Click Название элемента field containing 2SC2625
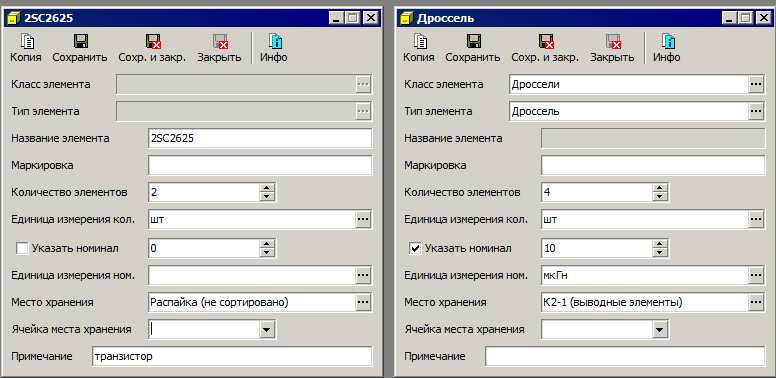The image size is (776, 378). click(x=260, y=139)
